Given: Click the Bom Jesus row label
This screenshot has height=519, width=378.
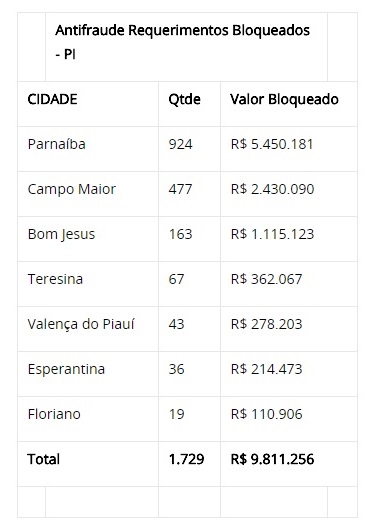Looking at the screenshot, I should (x=61, y=234).
